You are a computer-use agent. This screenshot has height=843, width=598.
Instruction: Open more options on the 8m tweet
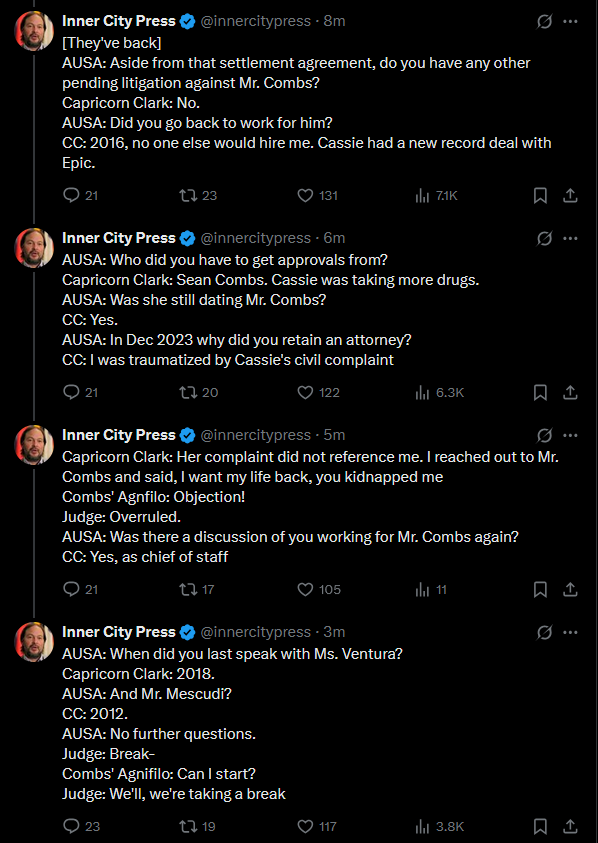coord(570,22)
